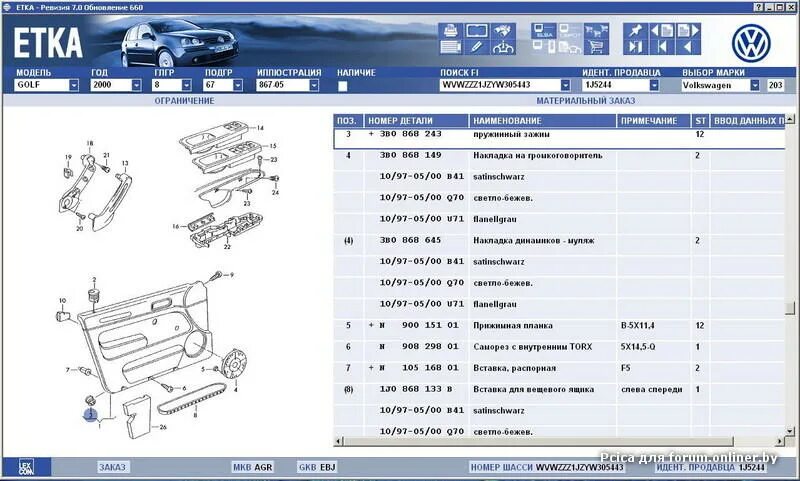
Task: Expand the ИДЕНТ. ПРОДАВЦА dropdown 1J5244
Action: pos(654,85)
